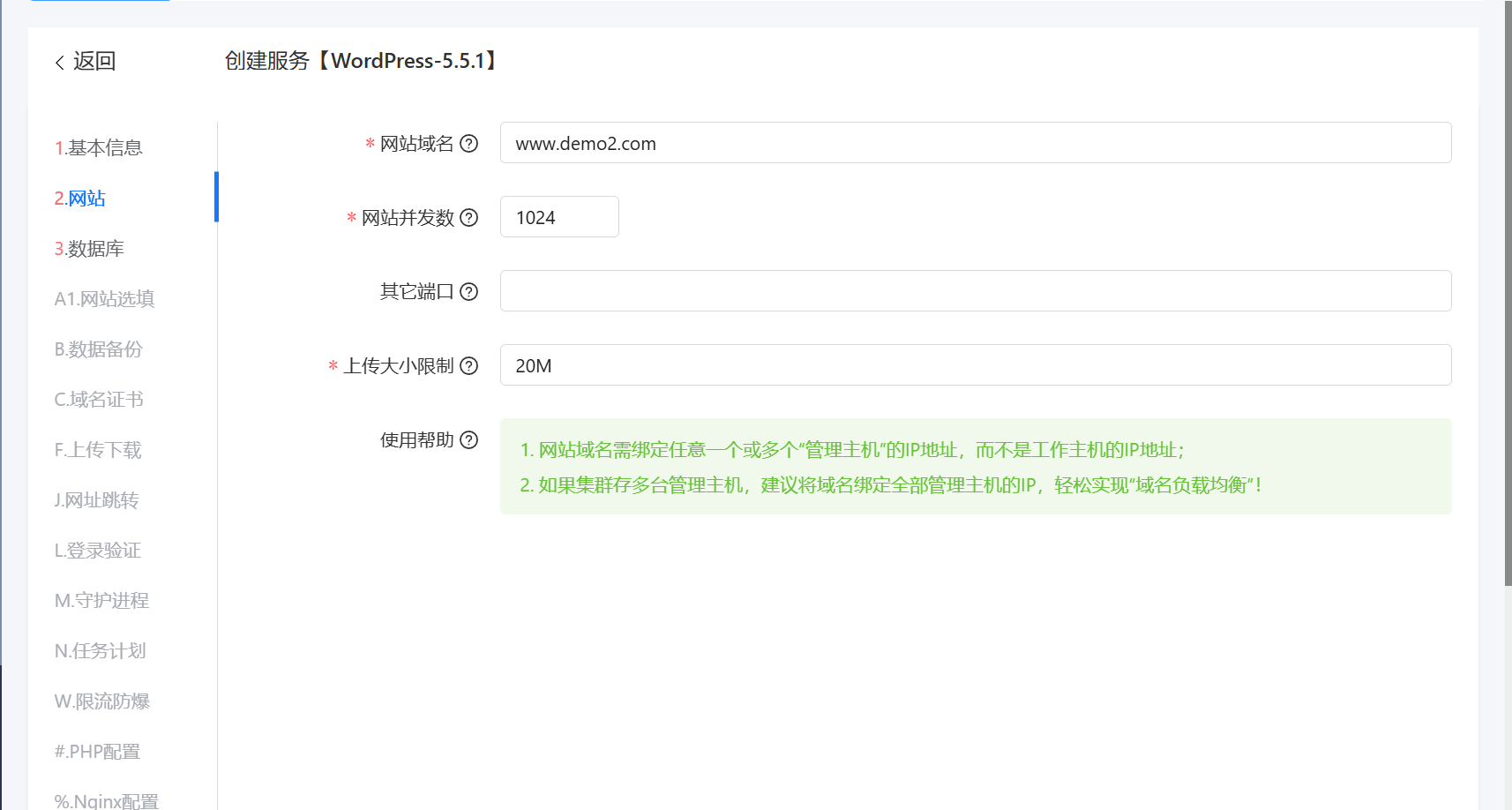Click help icon beside 使用帮助 label
Viewport: 1512px width, 810px height.
tap(469, 439)
